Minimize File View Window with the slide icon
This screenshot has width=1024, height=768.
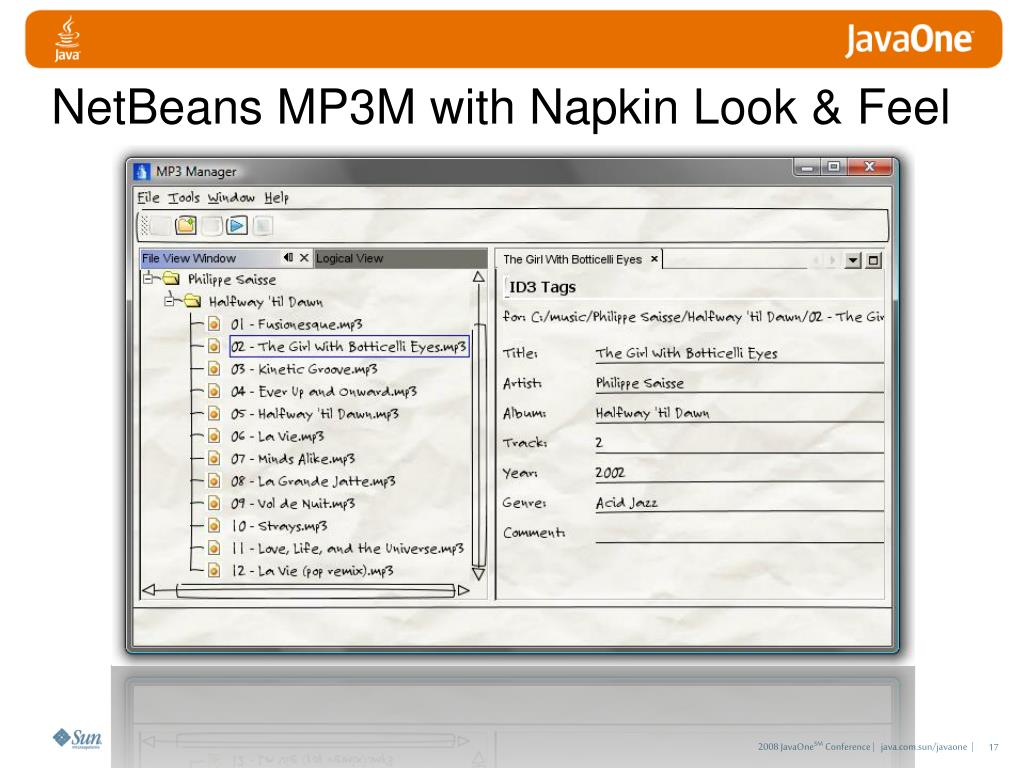pyautogui.click(x=288, y=258)
